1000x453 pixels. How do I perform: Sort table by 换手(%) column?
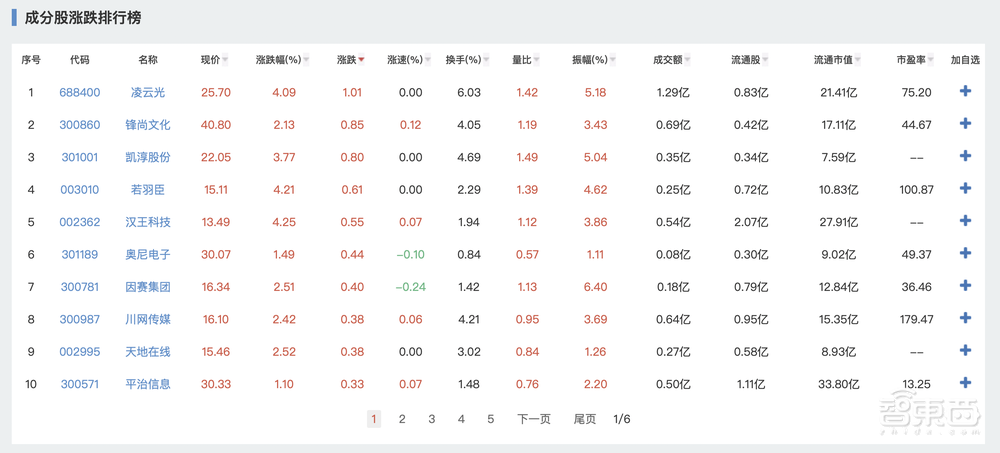(x=468, y=60)
